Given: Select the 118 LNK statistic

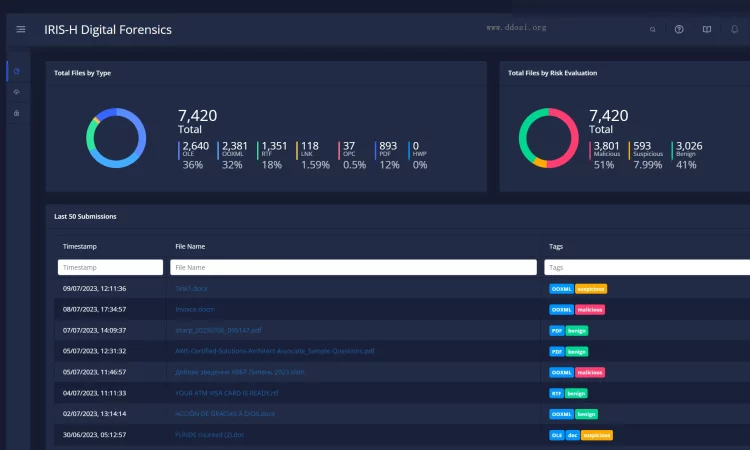Looking at the screenshot, I should [313, 155].
